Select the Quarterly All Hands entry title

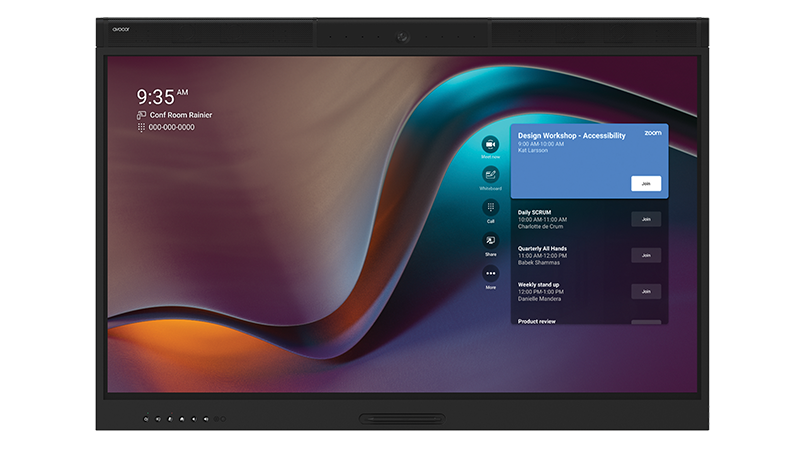[542, 248]
